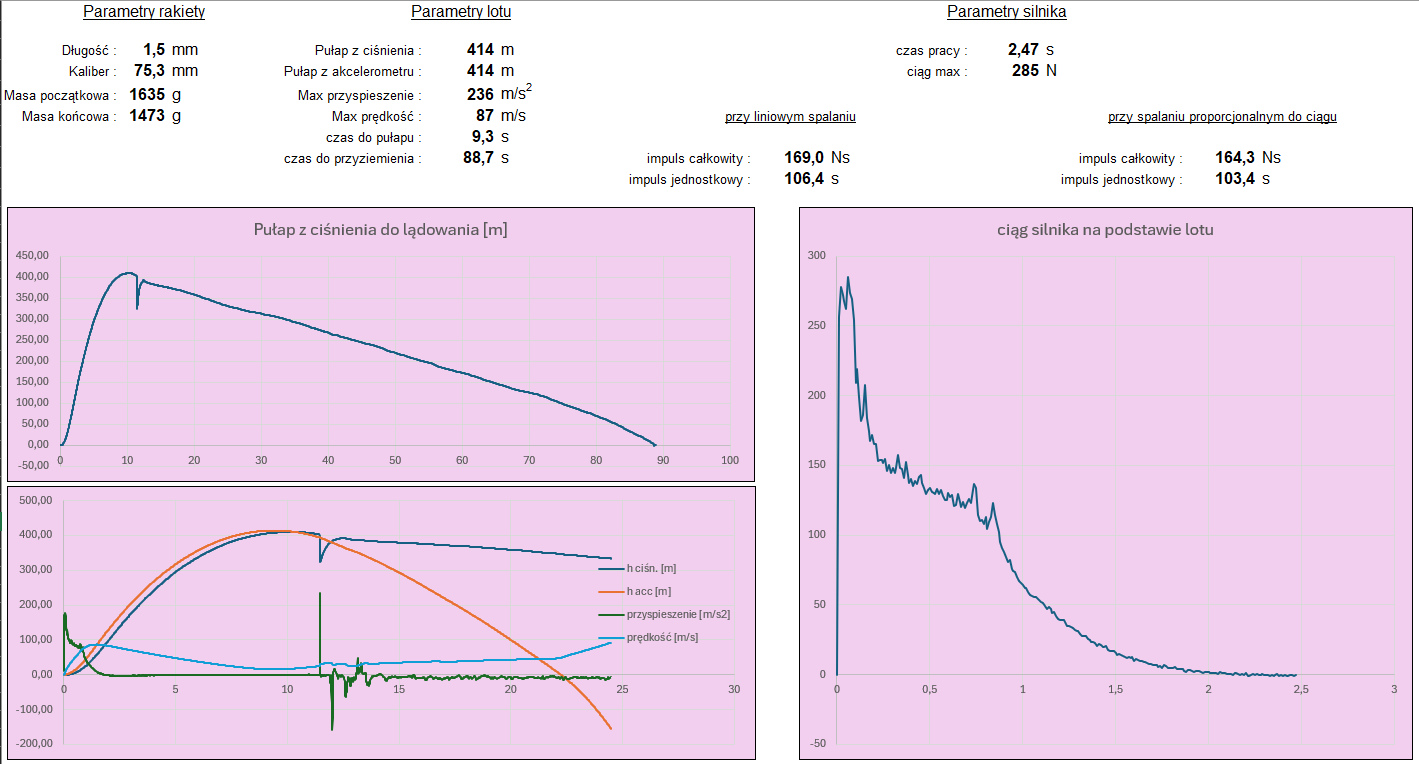Image resolution: width=1419 pixels, height=764 pixels.
Task: Select the 'ciąg silnika na podstawie lotu' chart title
Action: point(1106,230)
